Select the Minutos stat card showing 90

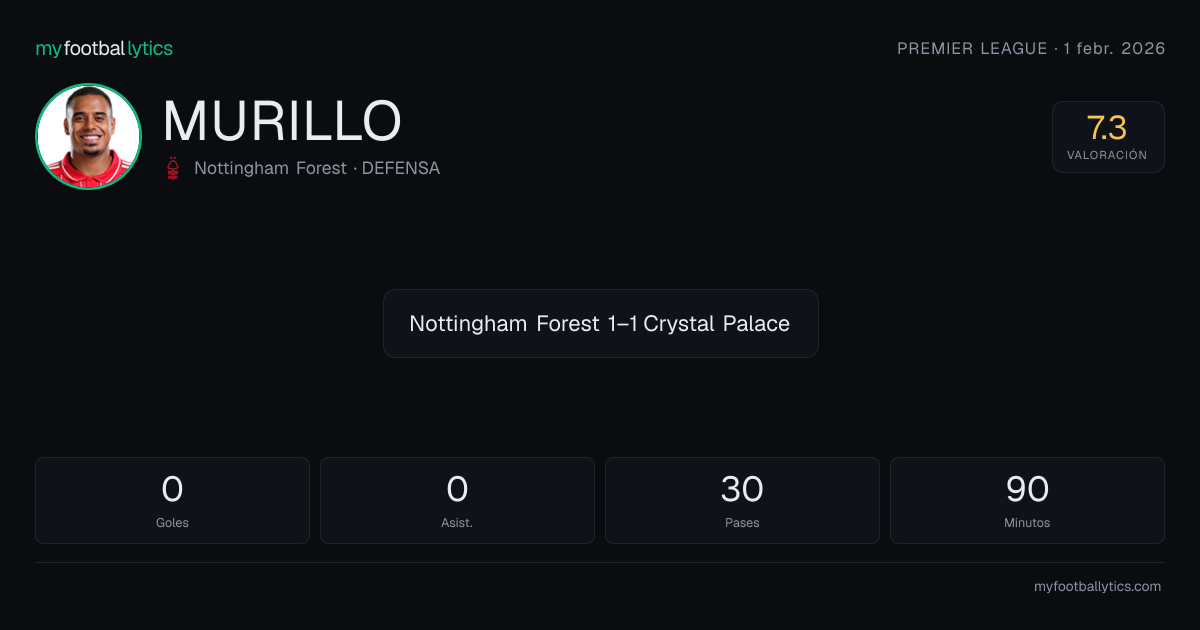coord(1027,500)
